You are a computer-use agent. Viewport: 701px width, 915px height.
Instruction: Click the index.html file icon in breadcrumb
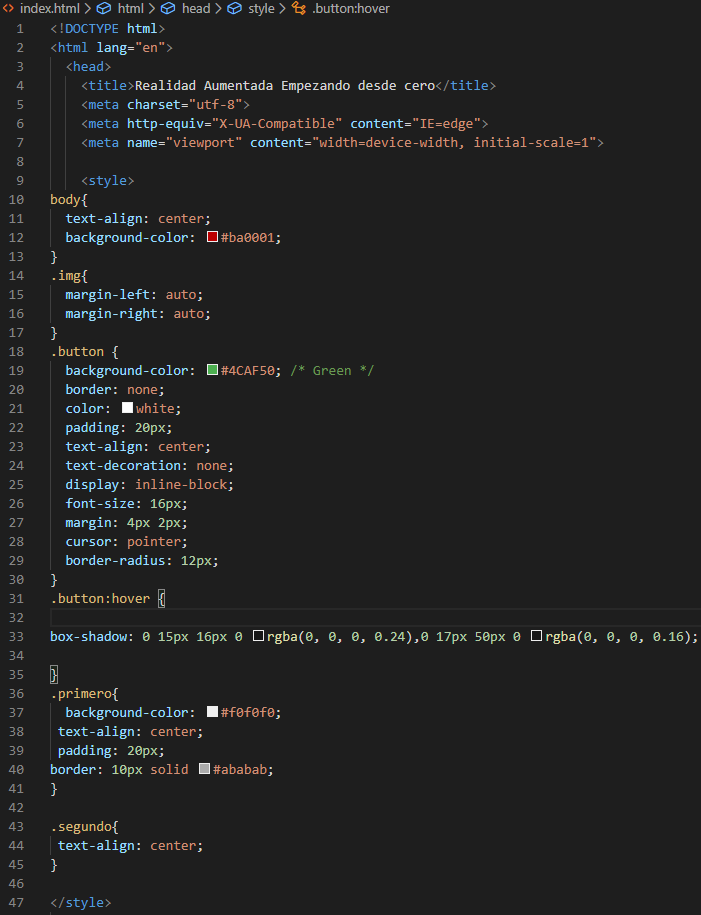click(x=9, y=8)
